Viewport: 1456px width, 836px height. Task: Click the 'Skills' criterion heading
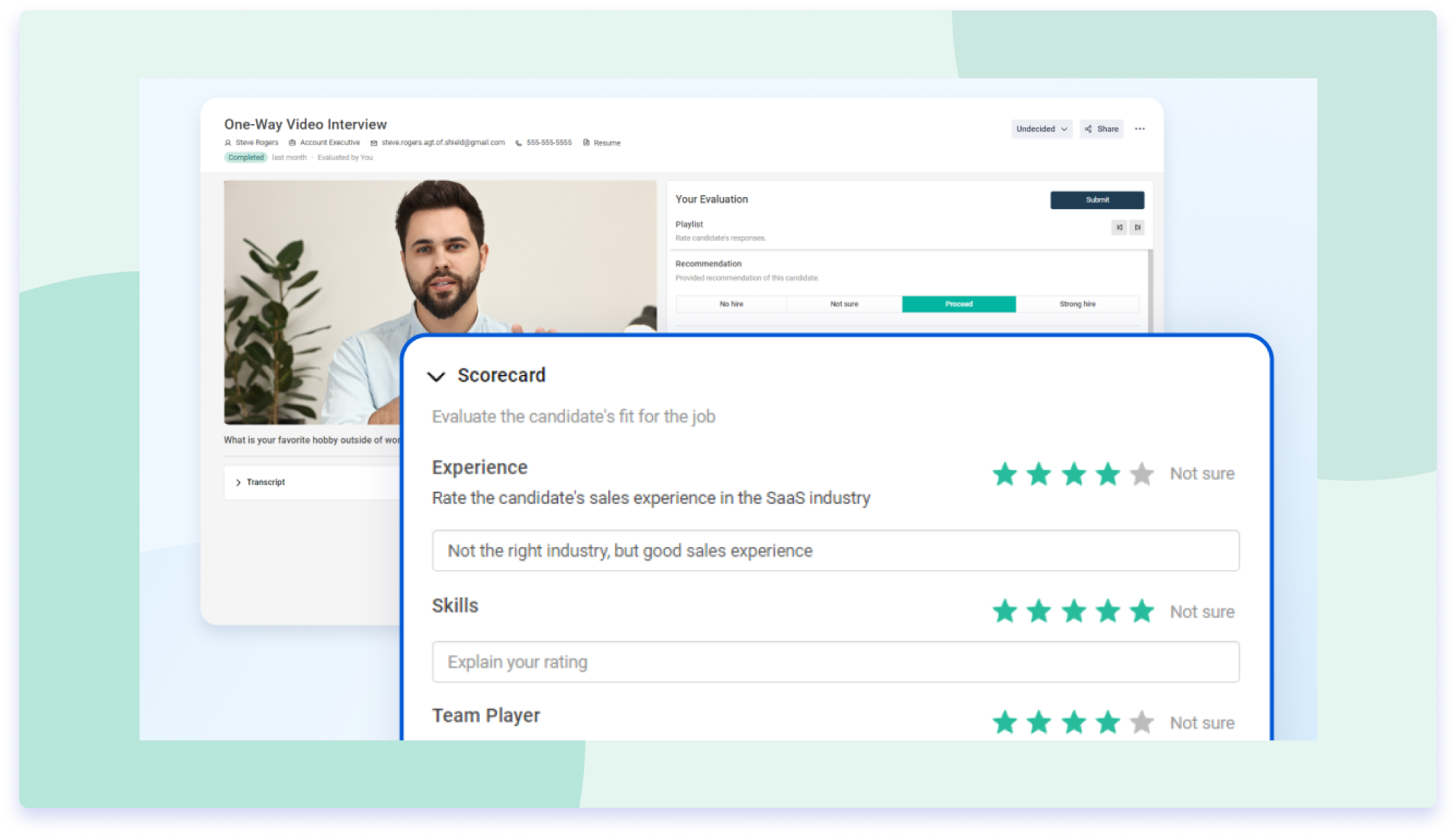click(x=455, y=606)
